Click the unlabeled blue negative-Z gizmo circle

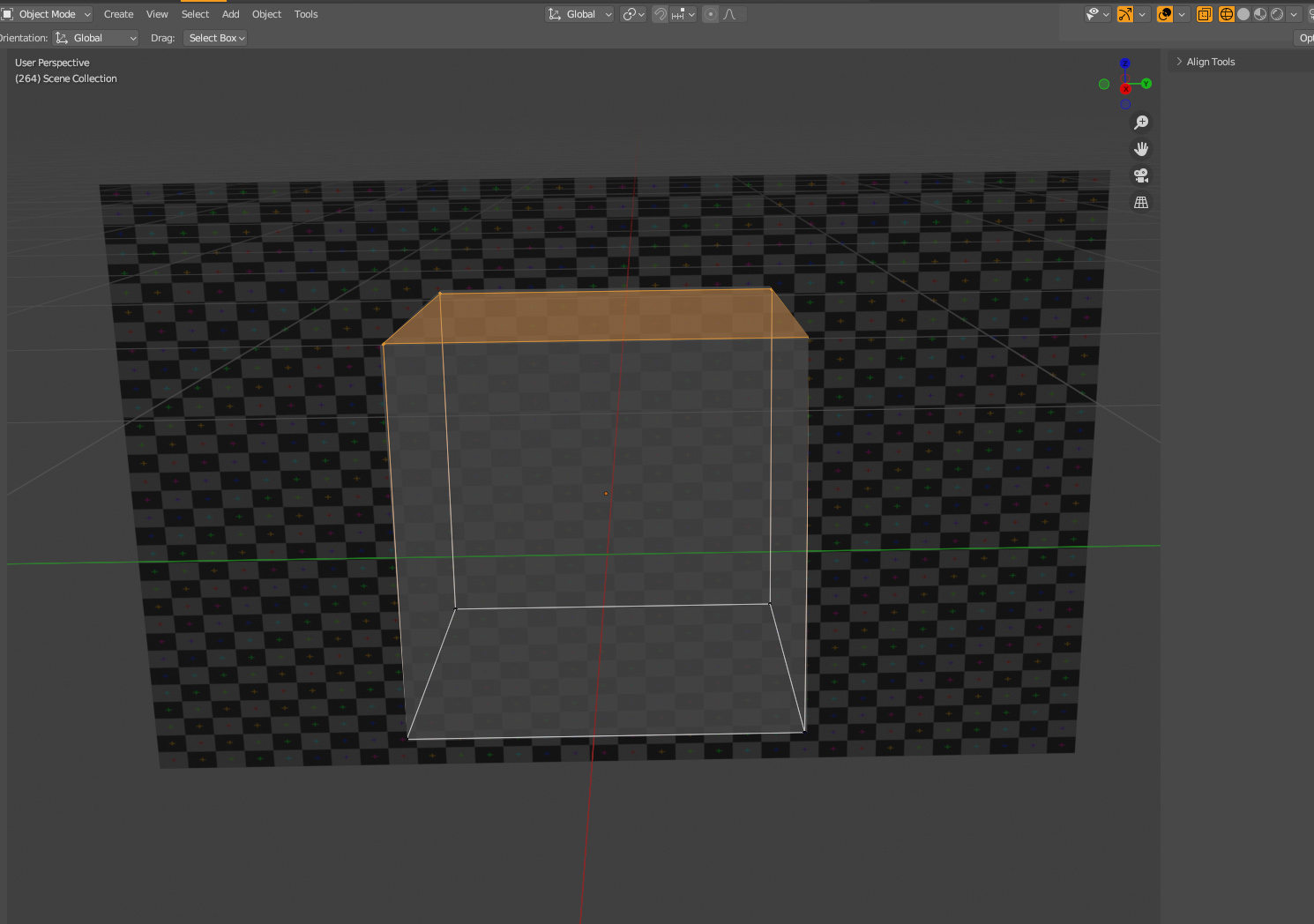(1125, 104)
